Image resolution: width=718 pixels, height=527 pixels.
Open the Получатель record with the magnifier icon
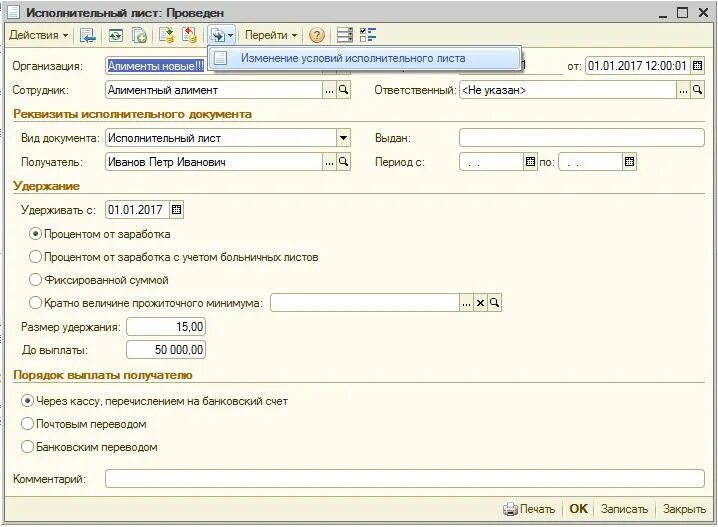coord(343,162)
